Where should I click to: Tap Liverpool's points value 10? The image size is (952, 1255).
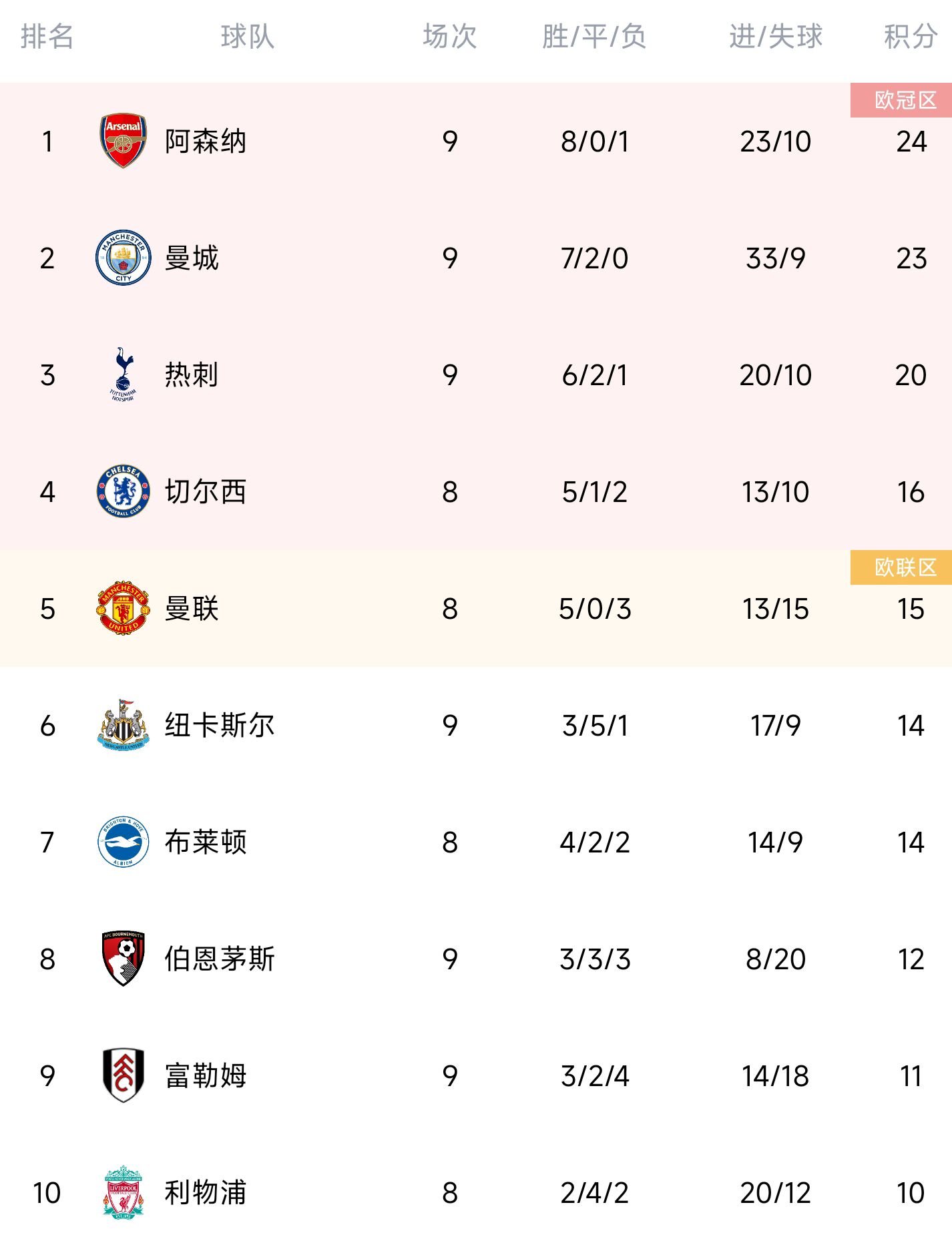click(911, 1193)
